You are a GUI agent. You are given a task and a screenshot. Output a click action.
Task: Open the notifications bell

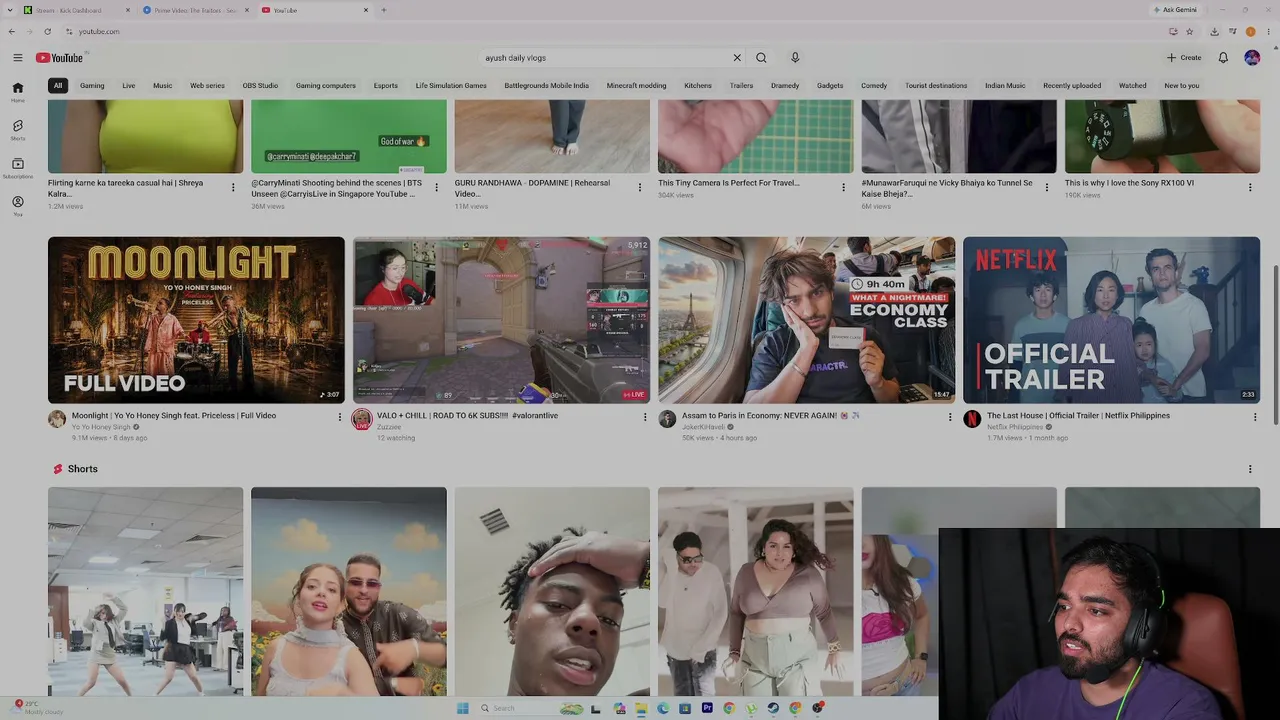(x=1223, y=58)
